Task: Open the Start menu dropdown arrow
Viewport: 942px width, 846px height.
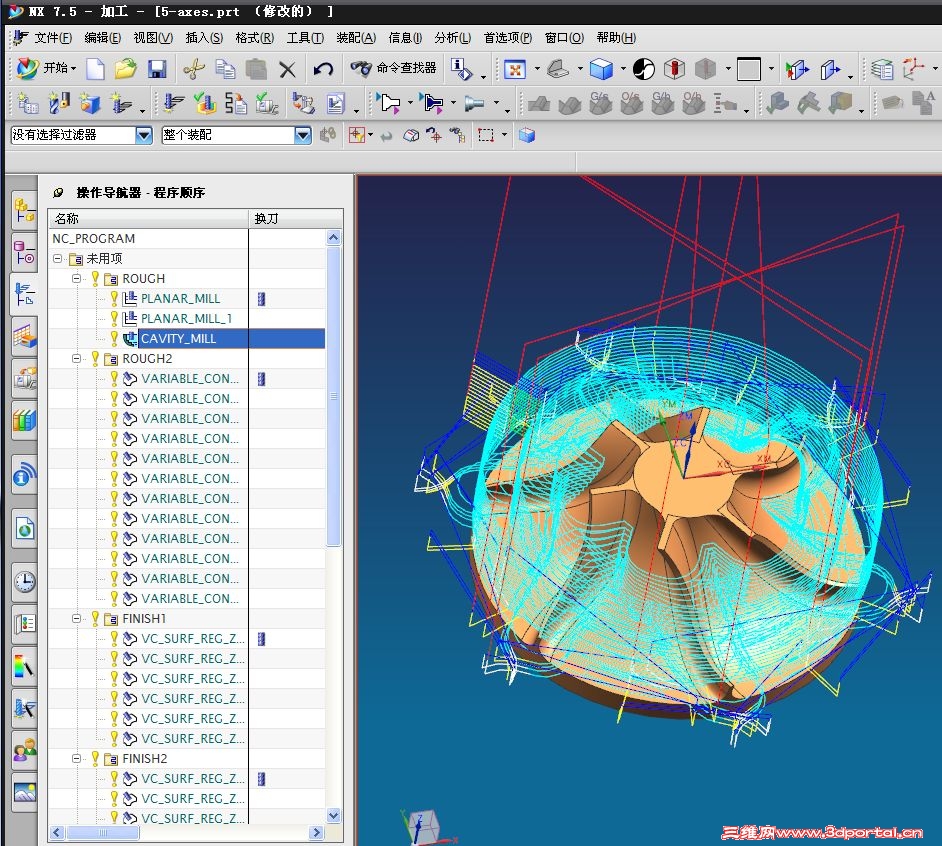Action: coord(73,69)
